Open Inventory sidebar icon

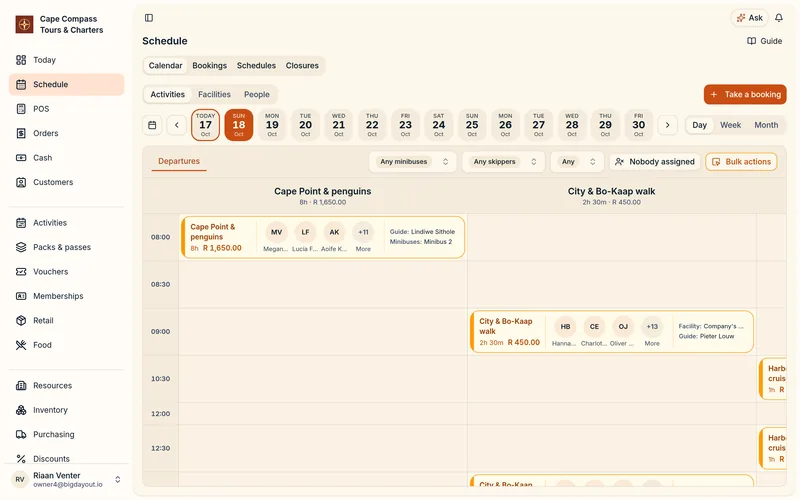point(21,410)
